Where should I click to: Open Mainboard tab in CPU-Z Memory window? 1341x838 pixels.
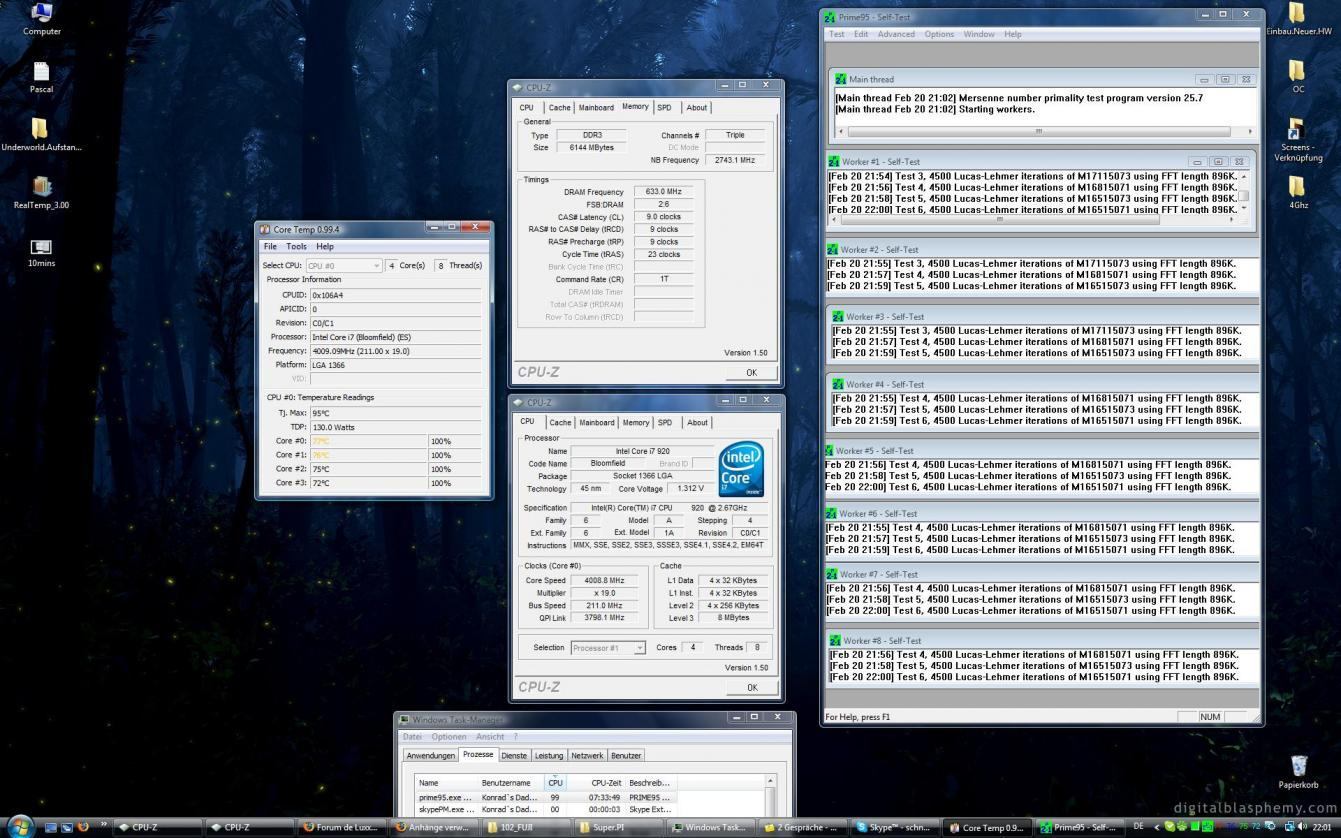click(x=596, y=108)
